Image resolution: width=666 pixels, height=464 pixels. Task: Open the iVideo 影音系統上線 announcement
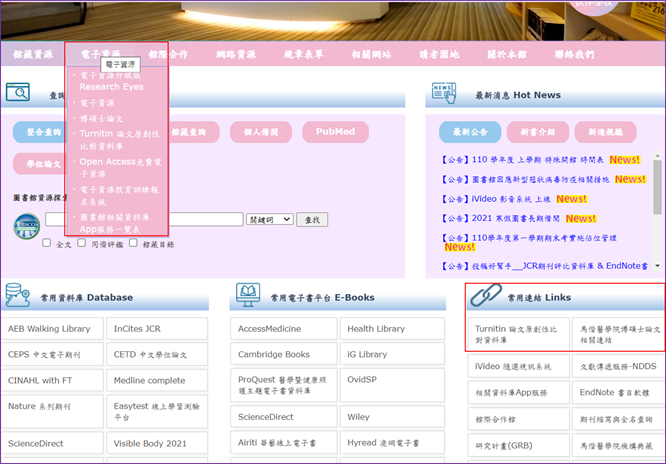tap(496, 199)
